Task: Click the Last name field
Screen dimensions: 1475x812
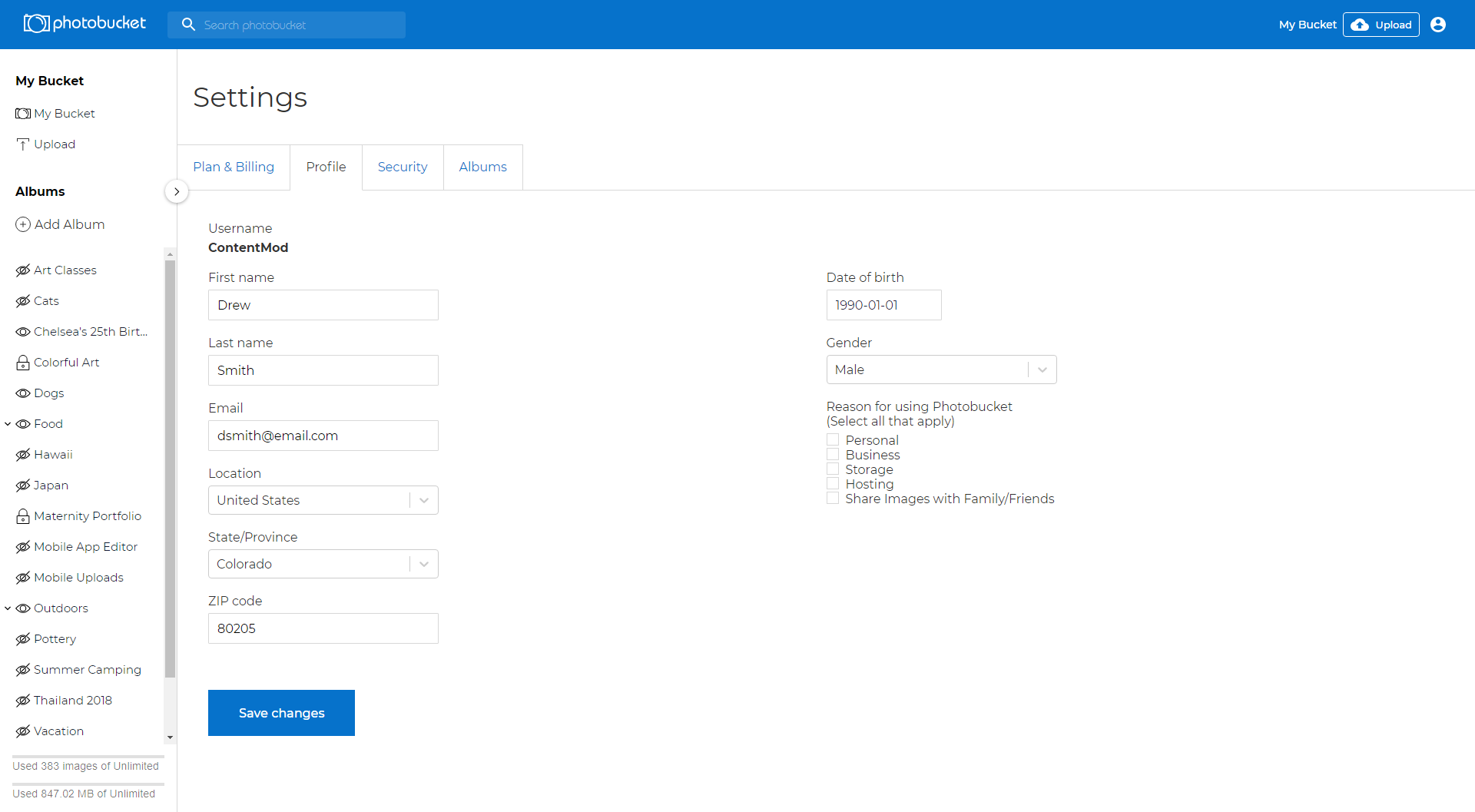Action: 323,370
